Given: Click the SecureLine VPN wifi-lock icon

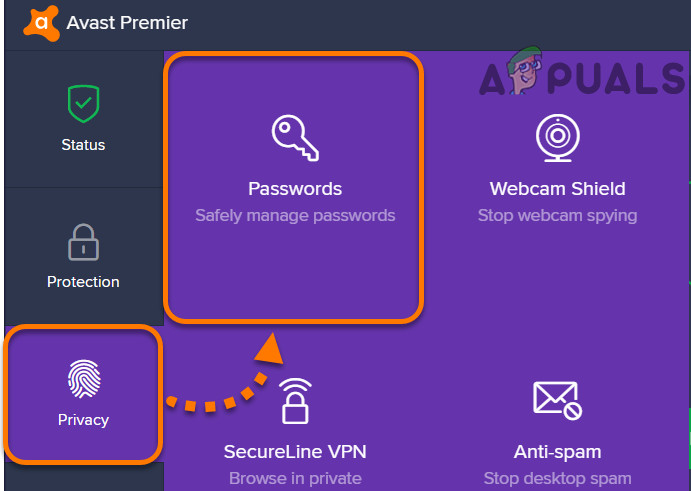Looking at the screenshot, I should point(295,399).
